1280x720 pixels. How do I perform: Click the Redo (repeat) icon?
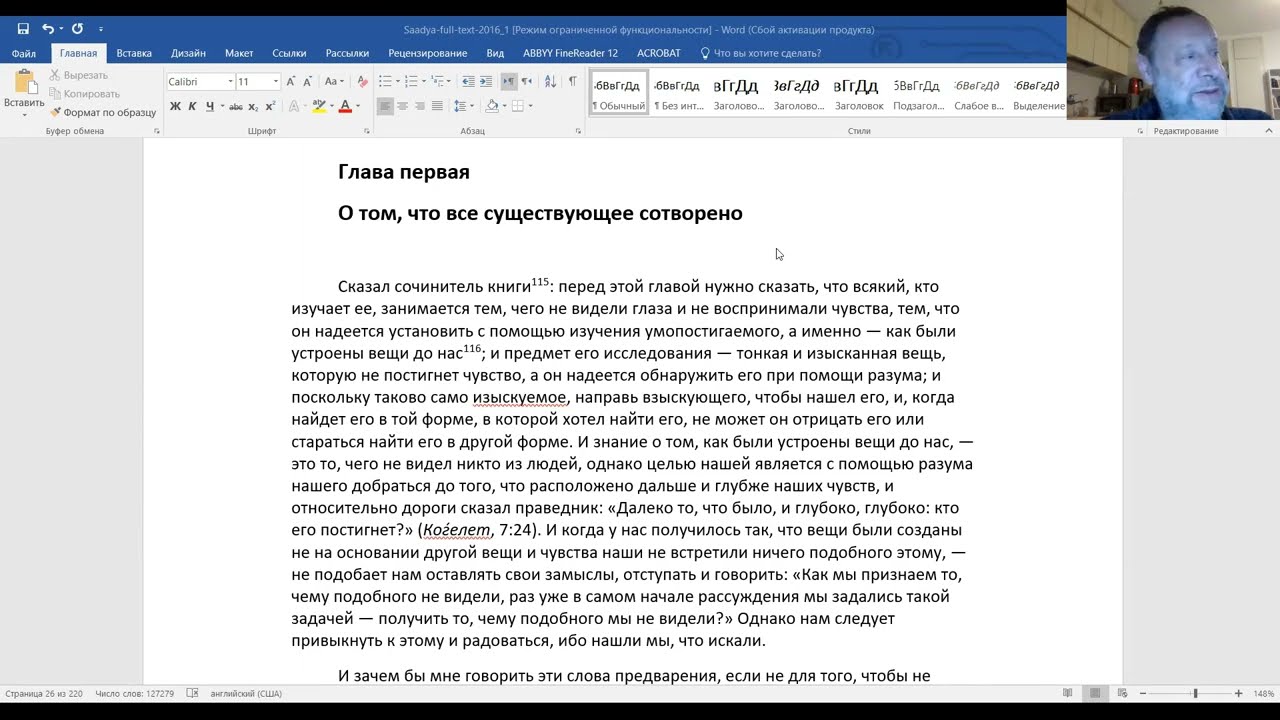point(77,29)
